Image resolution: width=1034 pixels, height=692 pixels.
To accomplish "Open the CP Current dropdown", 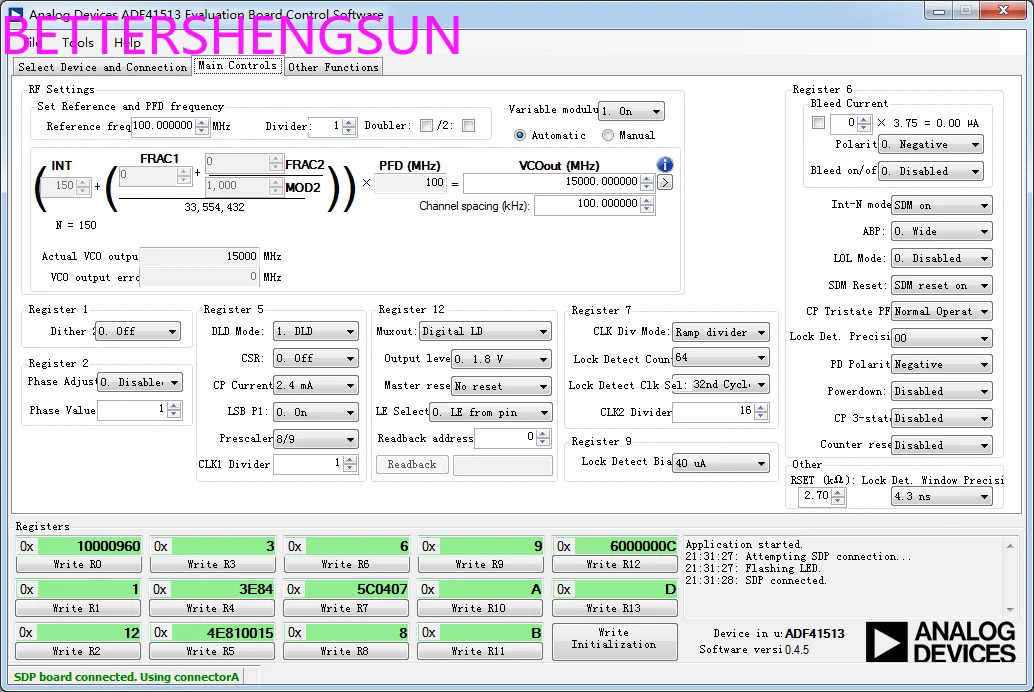I will 316,385.
